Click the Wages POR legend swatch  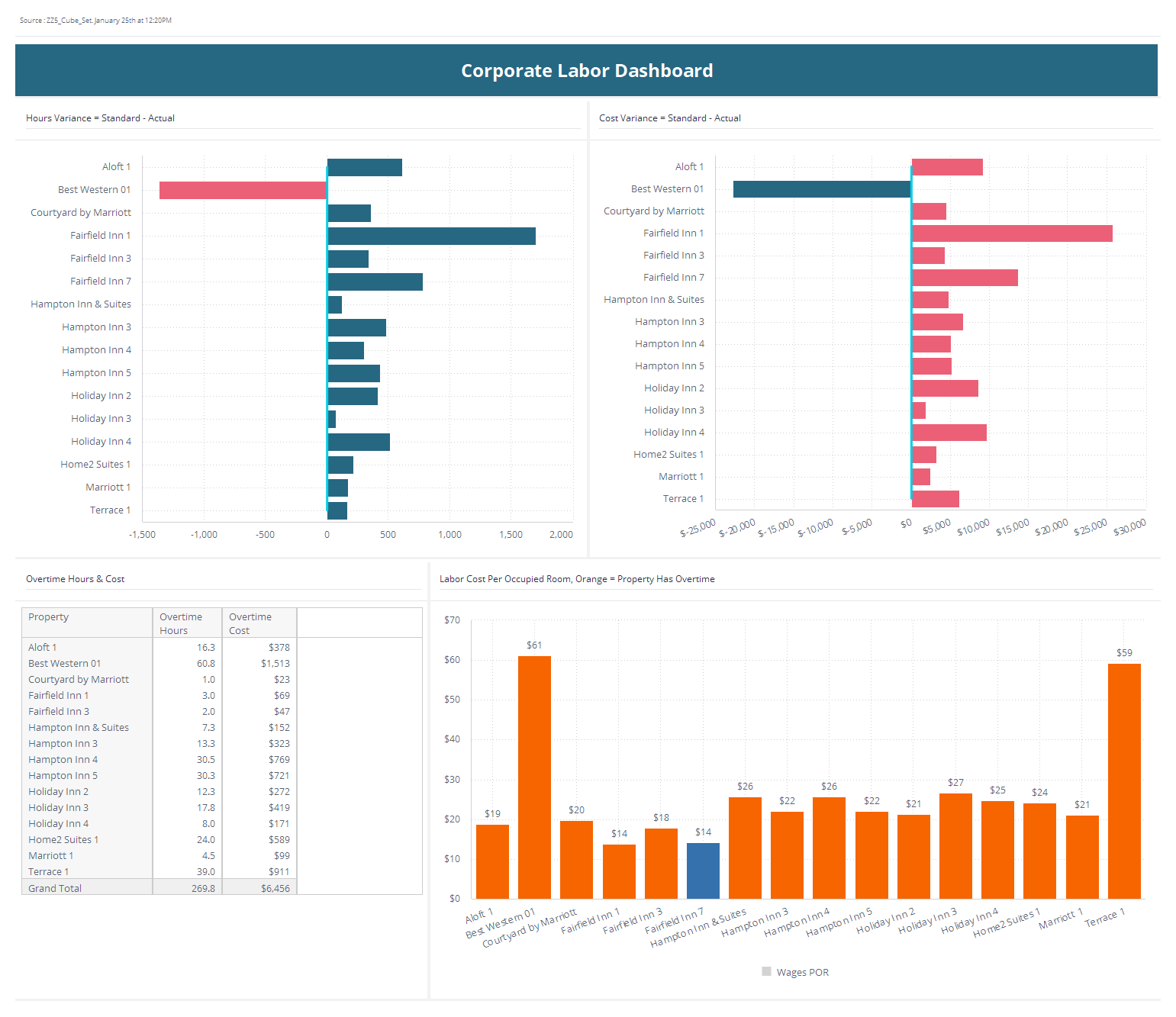tap(766, 971)
